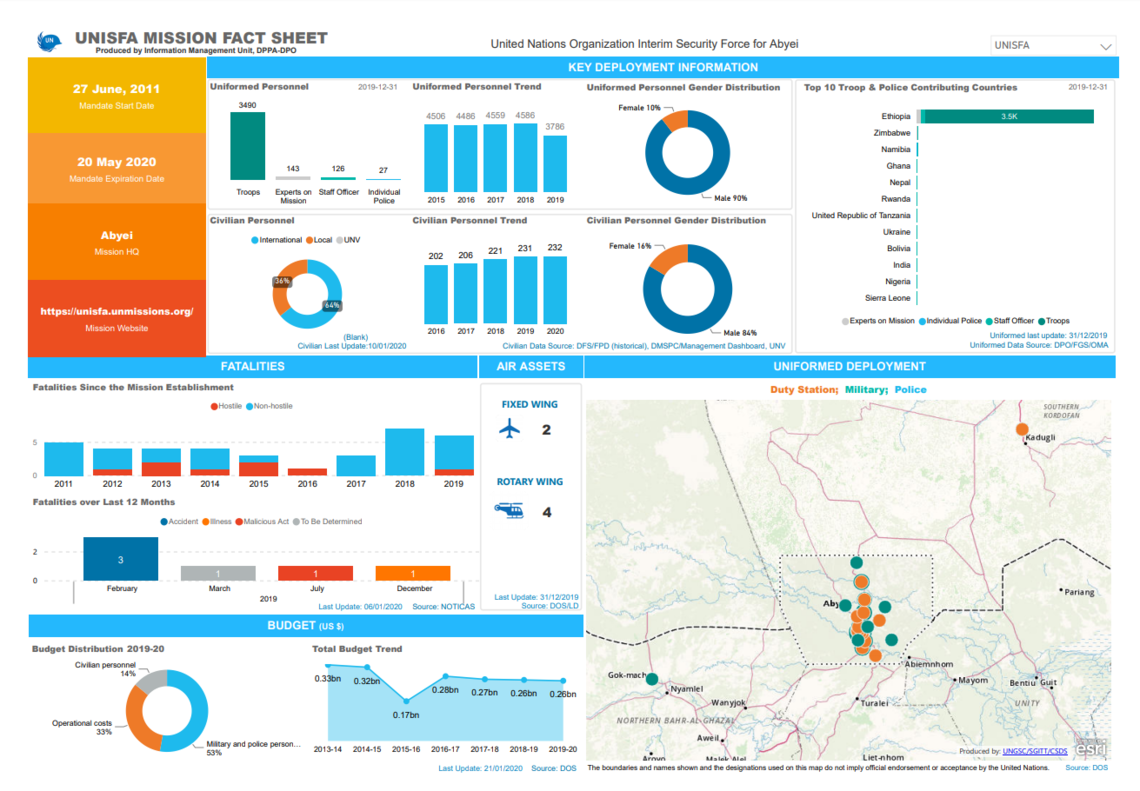Toggle Illness legend marker
1140x791 pixels.
click(206, 521)
